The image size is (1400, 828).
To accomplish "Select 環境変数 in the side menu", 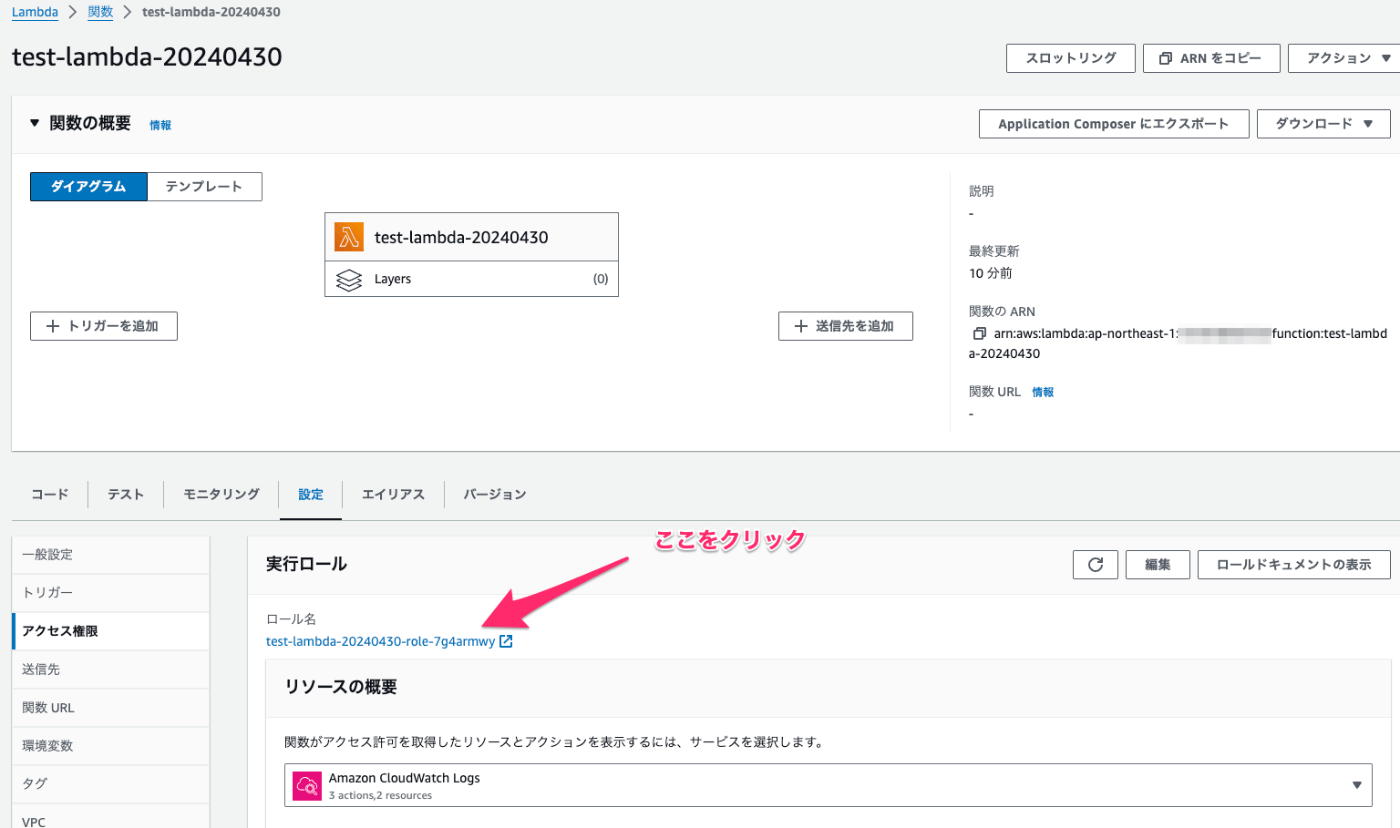I will tap(110, 745).
